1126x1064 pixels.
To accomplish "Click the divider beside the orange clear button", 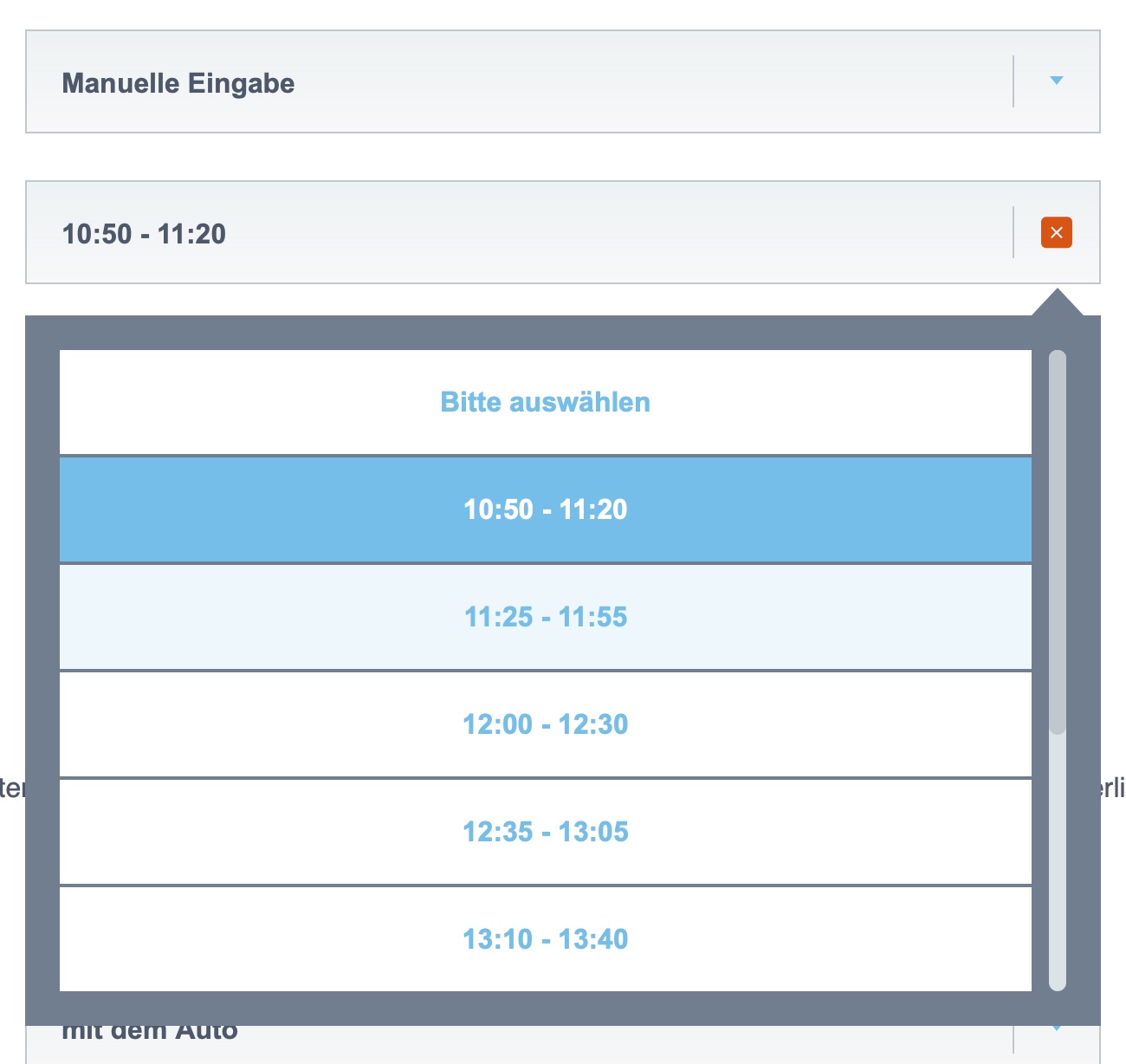I will (1013, 232).
